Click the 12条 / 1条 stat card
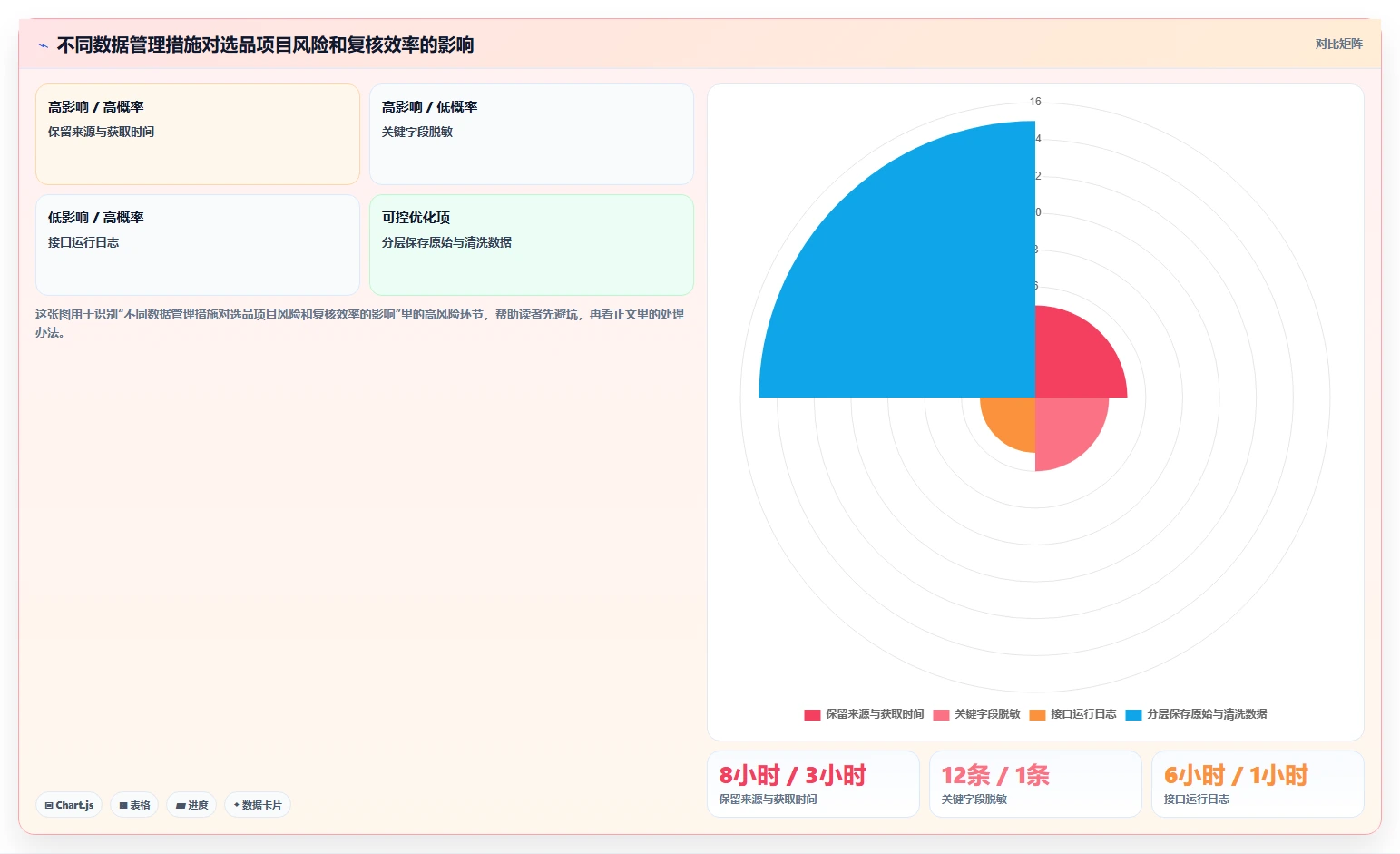1400x854 pixels. click(x=1035, y=784)
